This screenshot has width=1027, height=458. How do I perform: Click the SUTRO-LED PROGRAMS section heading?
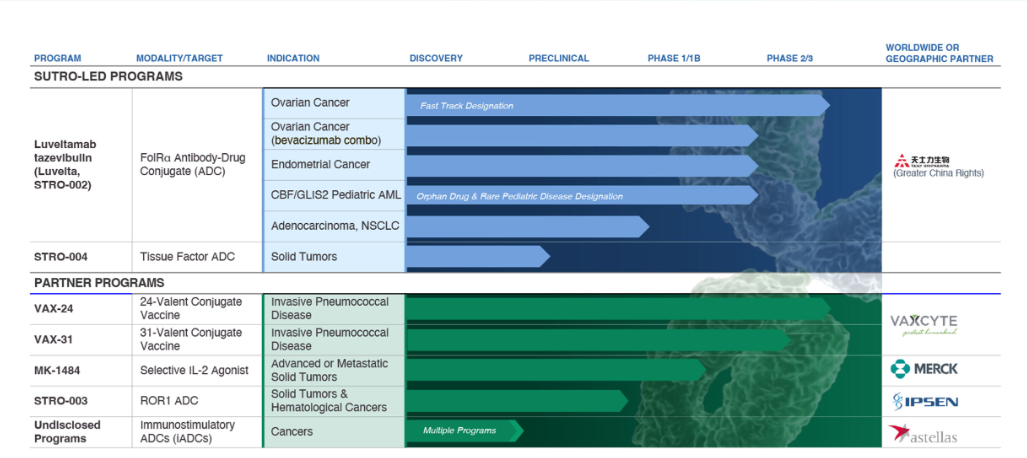(x=108, y=76)
